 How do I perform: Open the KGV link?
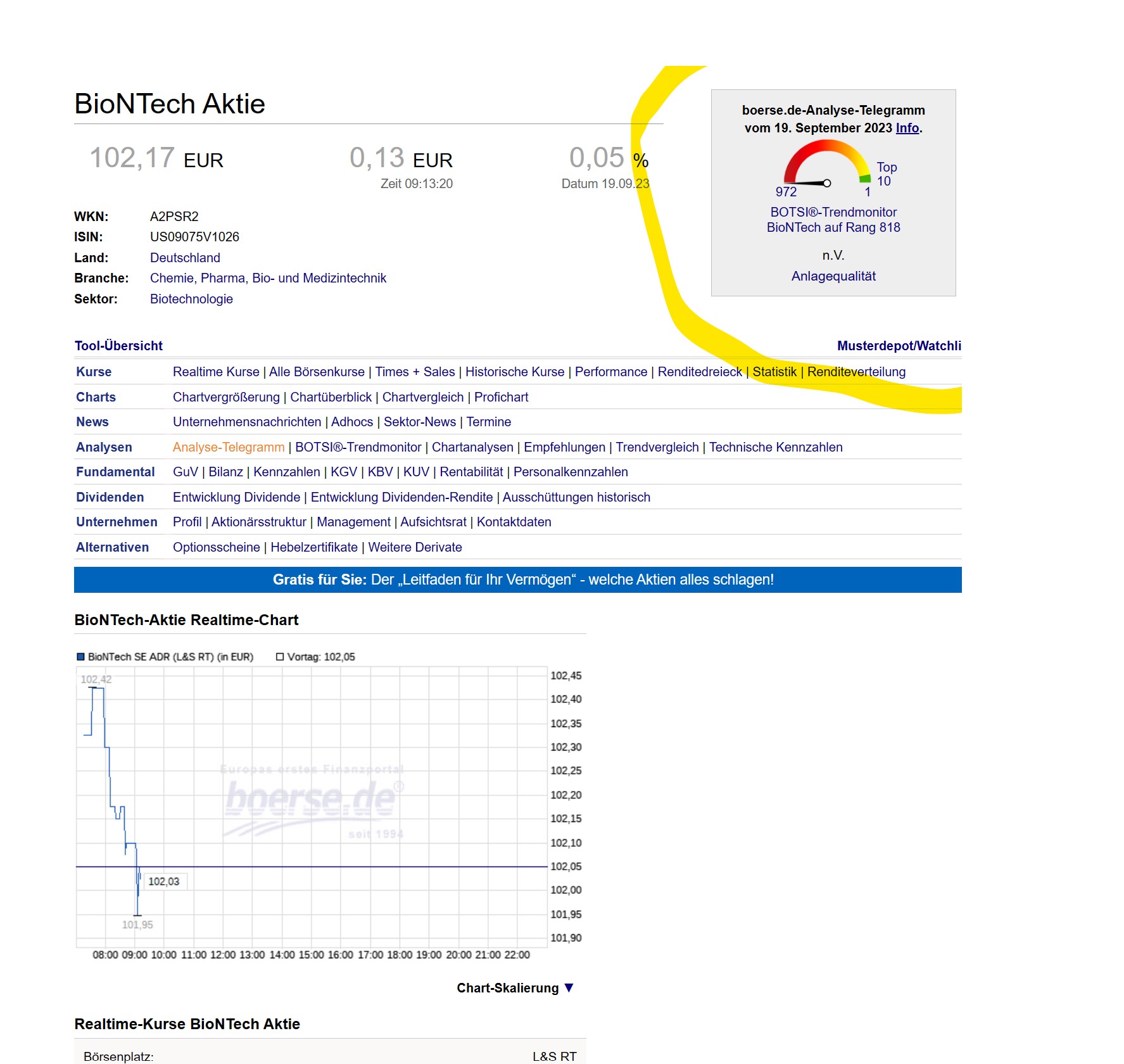[344, 472]
